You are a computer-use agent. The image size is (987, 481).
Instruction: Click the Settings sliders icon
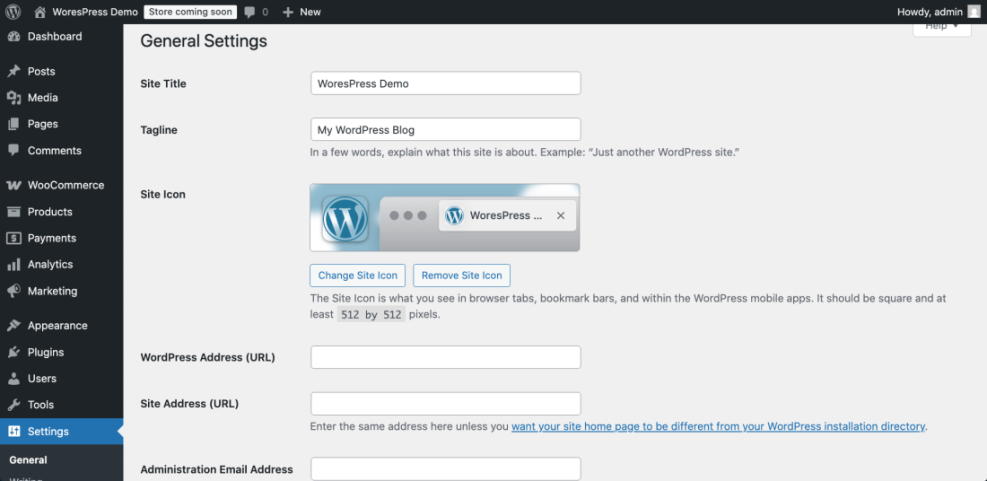coord(14,431)
